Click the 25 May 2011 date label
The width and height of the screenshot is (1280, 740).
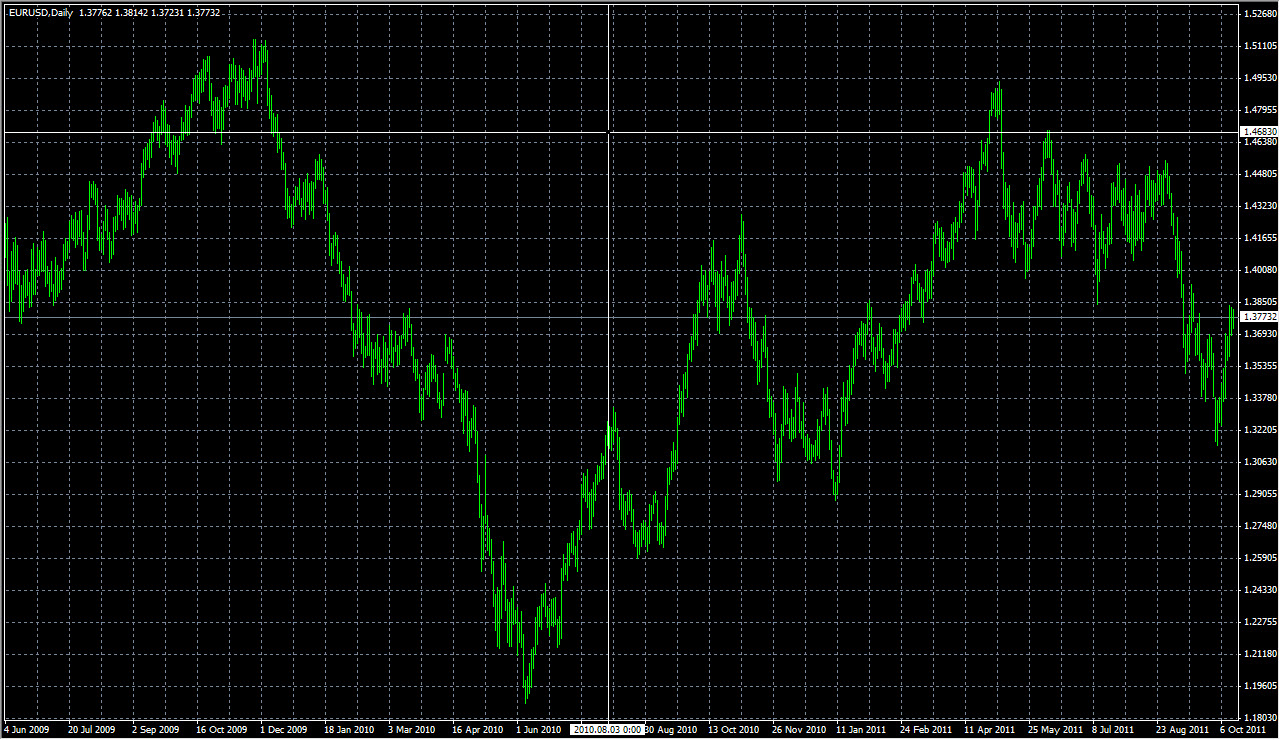[x=1053, y=730]
